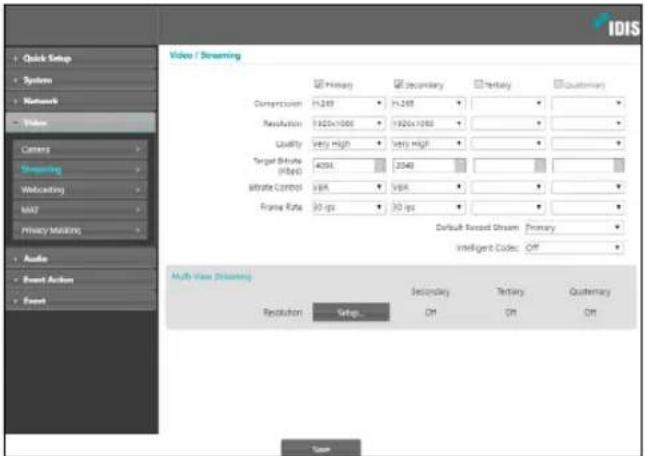Open Tertiary Frame Rate dropdown

(x=508, y=207)
